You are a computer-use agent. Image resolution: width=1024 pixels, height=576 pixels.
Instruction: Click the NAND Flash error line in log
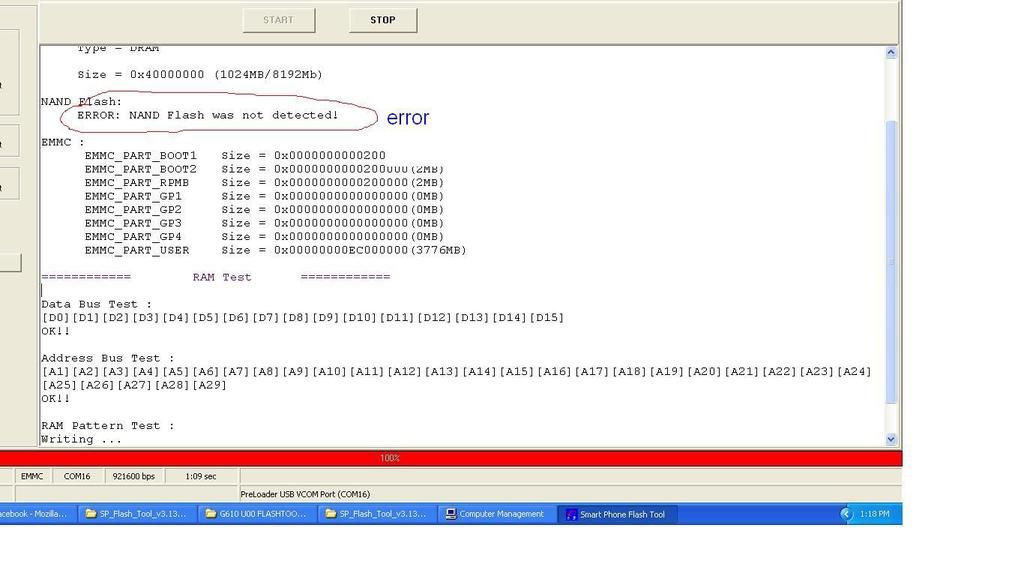click(x=208, y=115)
